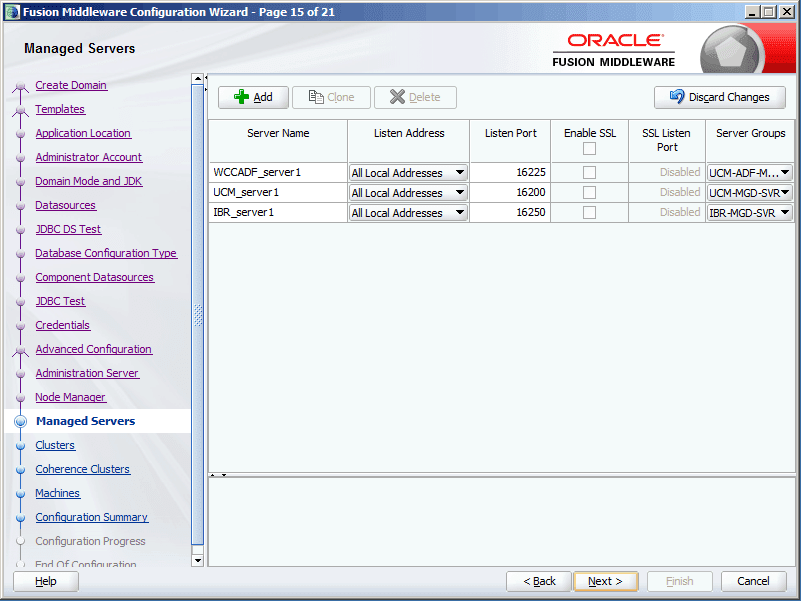801x601 pixels.
Task: Click the Discard Changes button
Action: [x=720, y=97]
